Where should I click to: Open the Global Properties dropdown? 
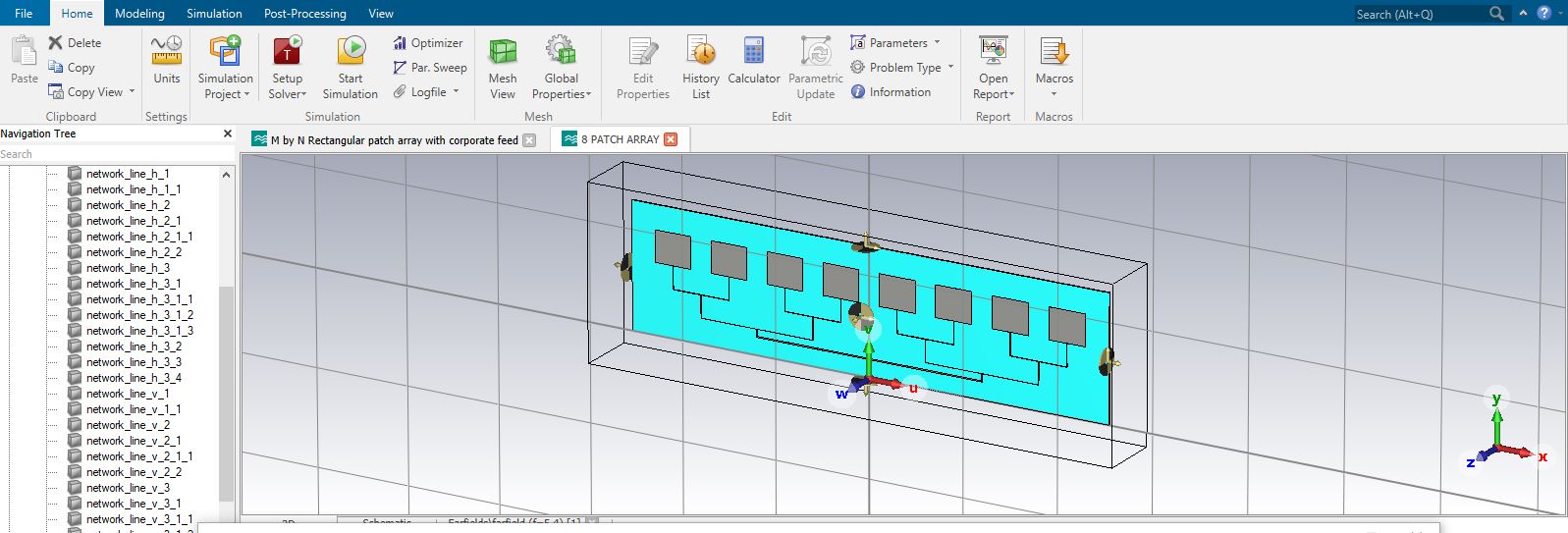(x=562, y=94)
